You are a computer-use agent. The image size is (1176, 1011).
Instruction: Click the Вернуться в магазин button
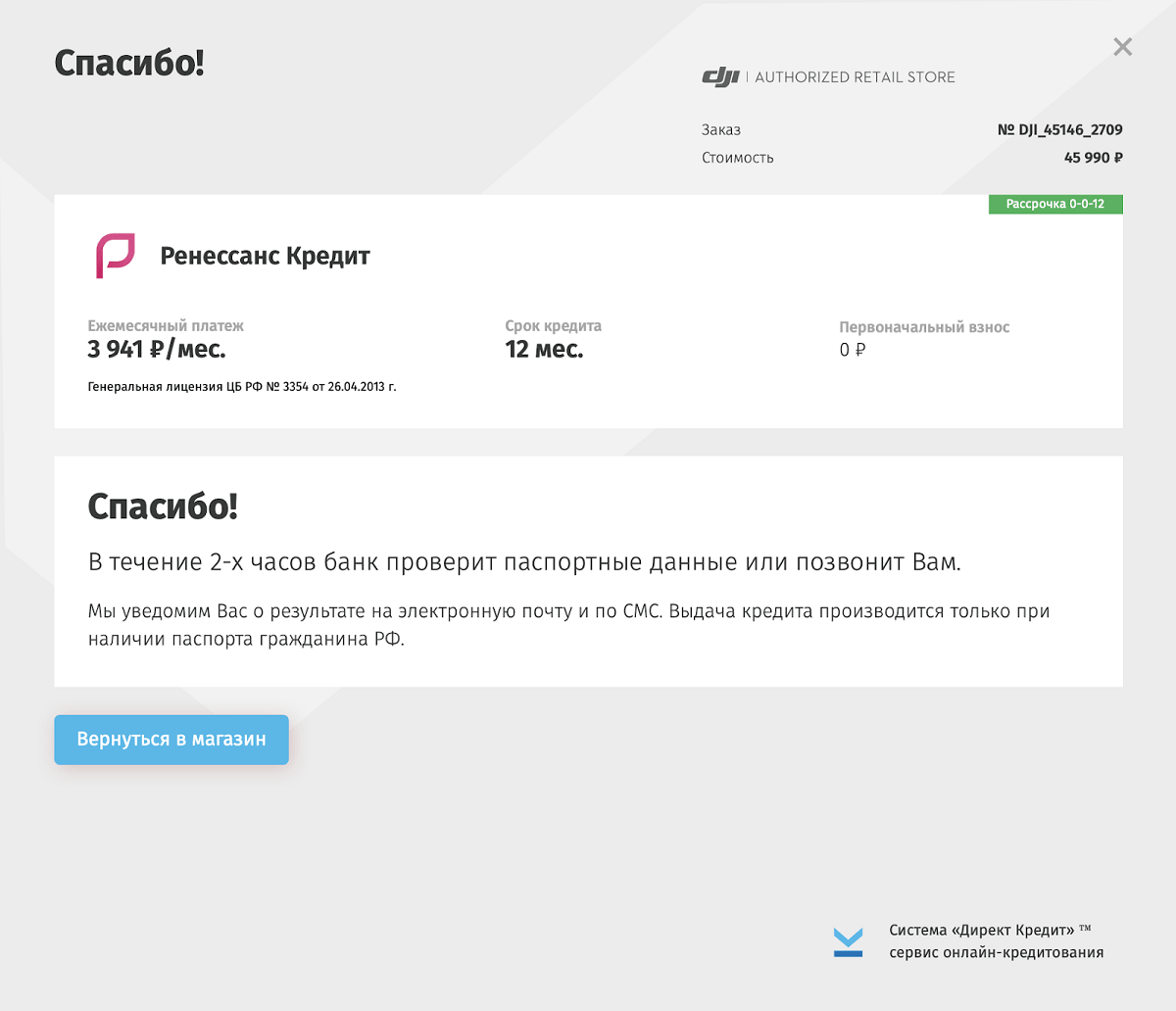[x=171, y=740]
